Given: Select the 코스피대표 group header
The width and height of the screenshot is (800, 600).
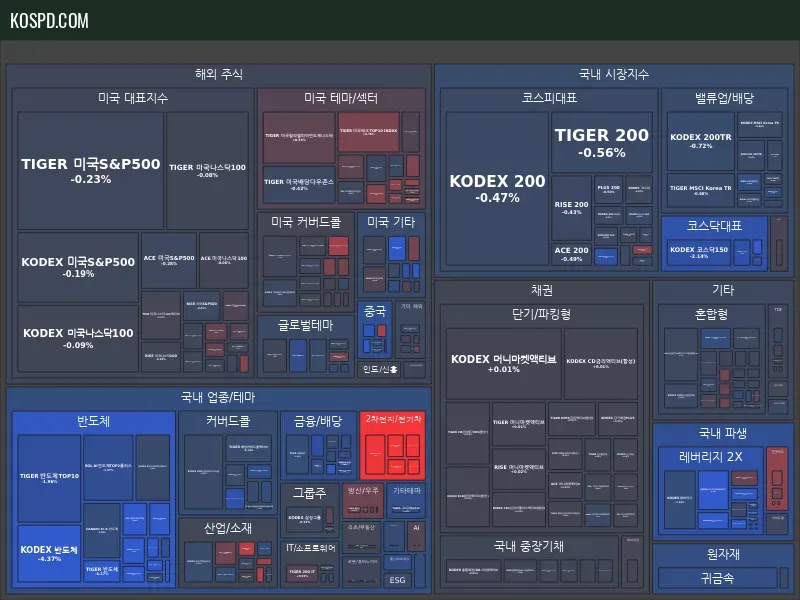Looking at the screenshot, I should point(549,98).
